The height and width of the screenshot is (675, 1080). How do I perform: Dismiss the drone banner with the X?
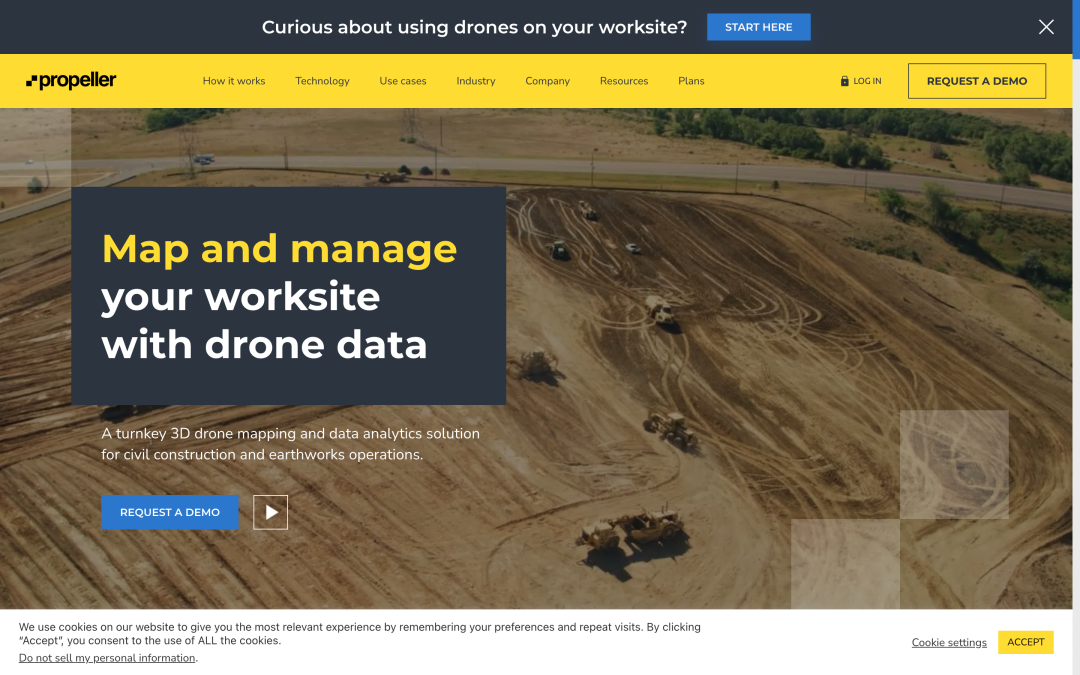(x=1046, y=27)
